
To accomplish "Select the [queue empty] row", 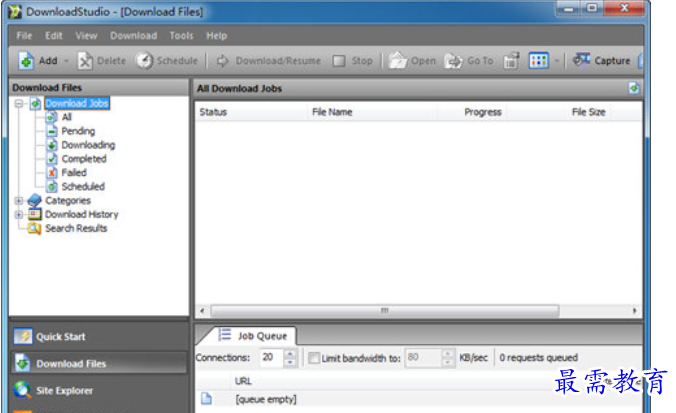I will (266, 399).
